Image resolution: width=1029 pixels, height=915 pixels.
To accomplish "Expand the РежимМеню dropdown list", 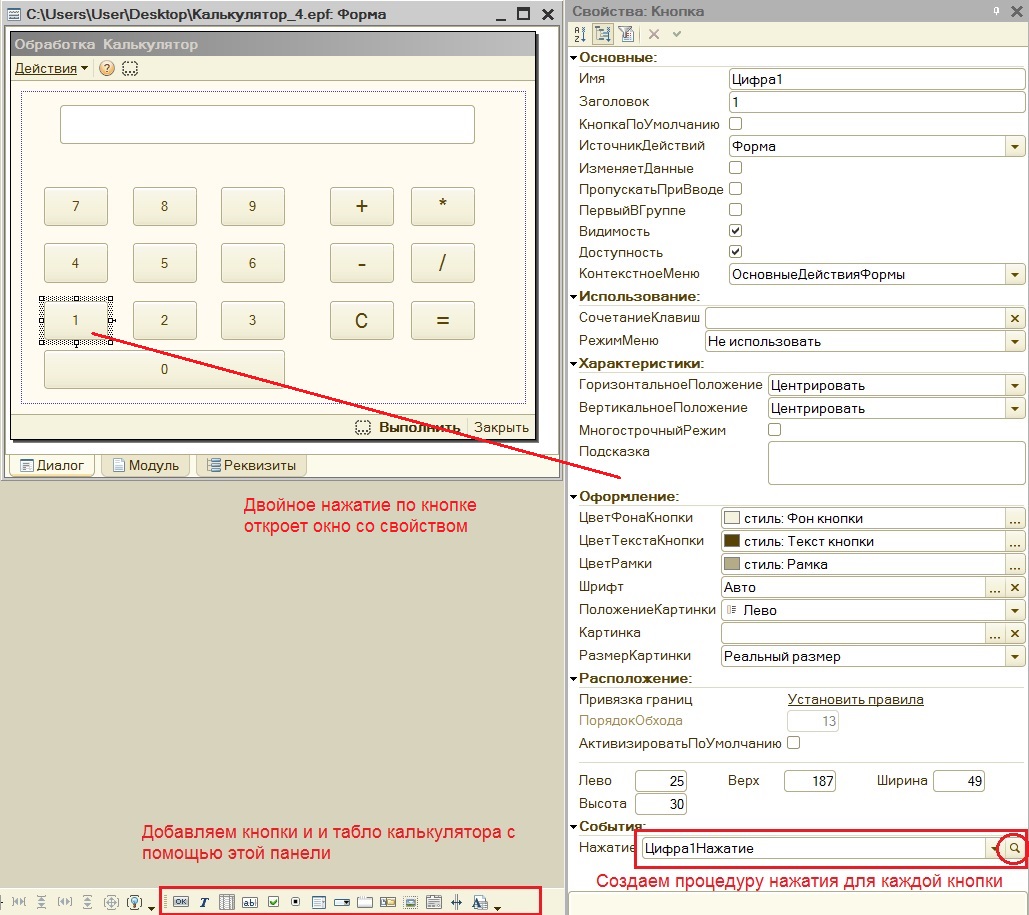I will point(1015,341).
